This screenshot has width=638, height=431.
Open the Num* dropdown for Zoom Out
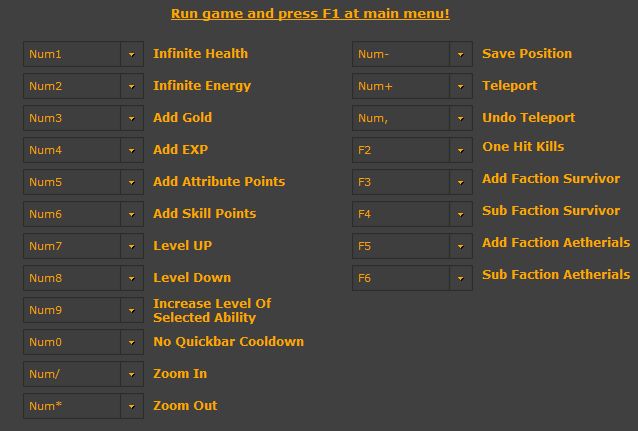[x=131, y=407]
